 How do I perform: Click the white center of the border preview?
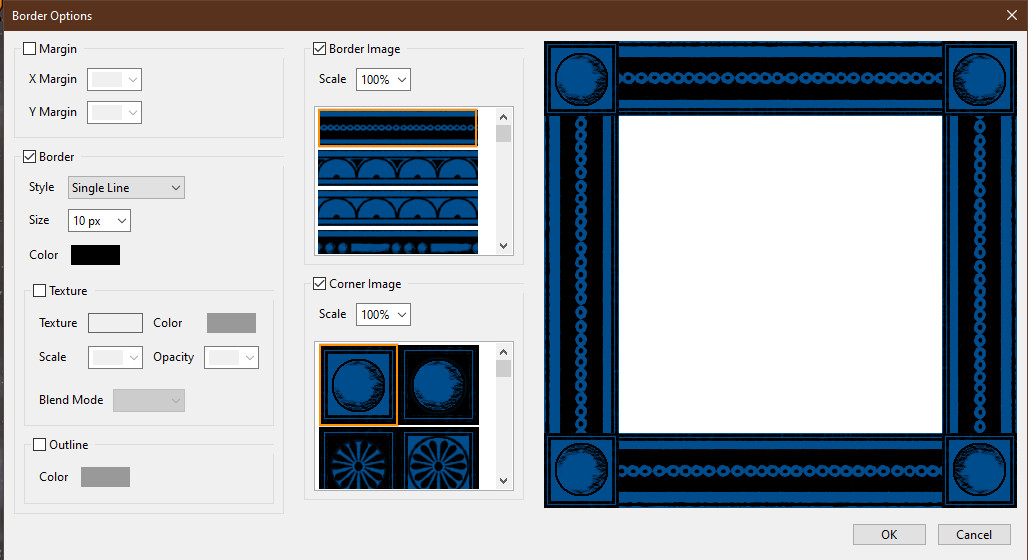[x=780, y=274]
